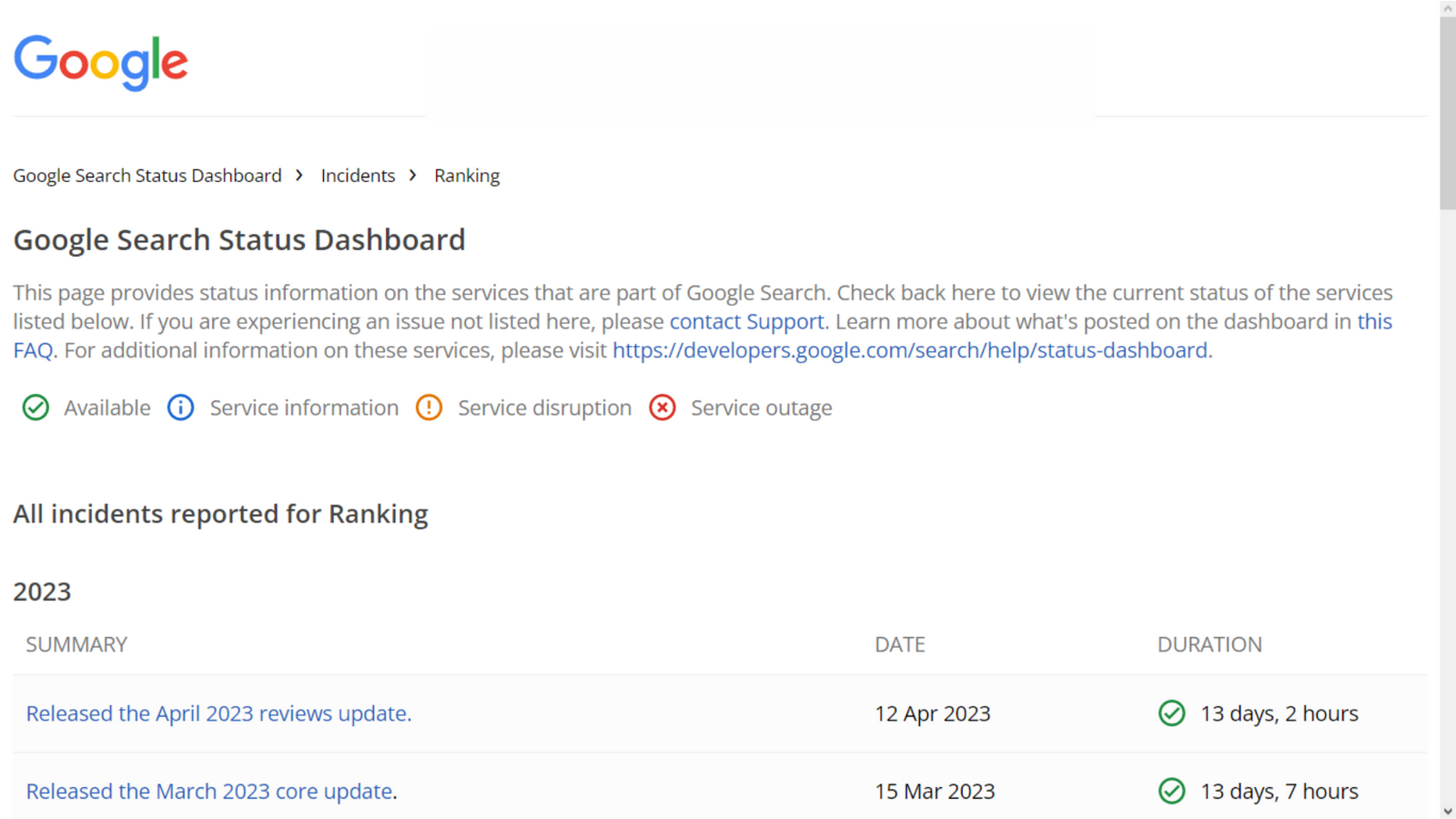Click green status icon for April 2023 reviews update
The height and width of the screenshot is (819, 1456).
[x=1172, y=713]
